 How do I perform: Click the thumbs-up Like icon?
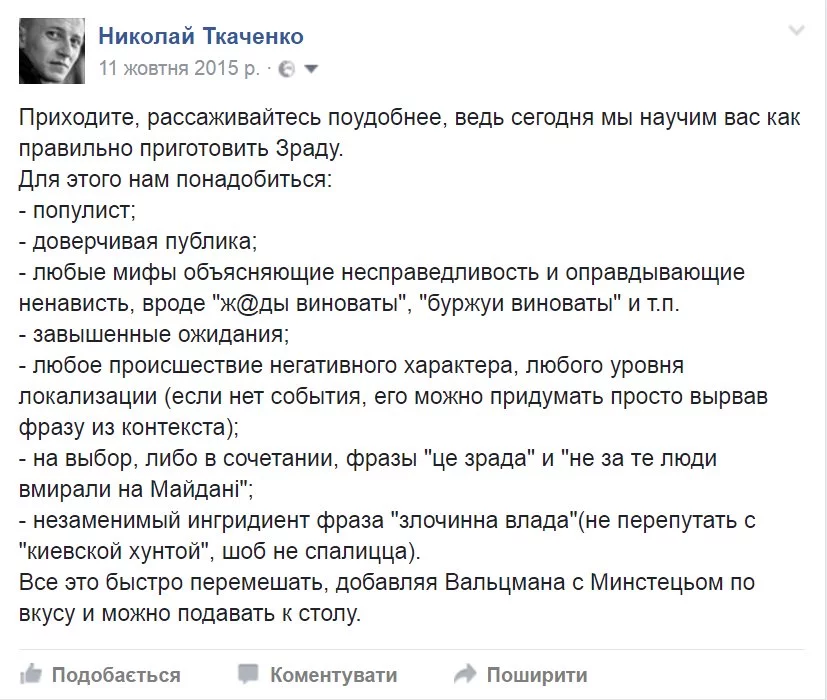pyautogui.click(x=31, y=673)
